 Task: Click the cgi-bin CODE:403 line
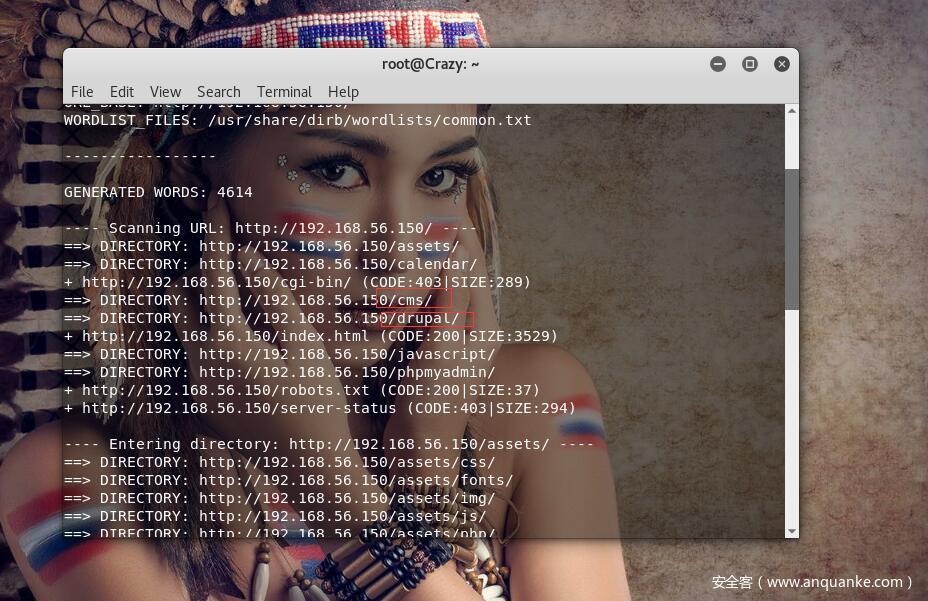pos(298,282)
